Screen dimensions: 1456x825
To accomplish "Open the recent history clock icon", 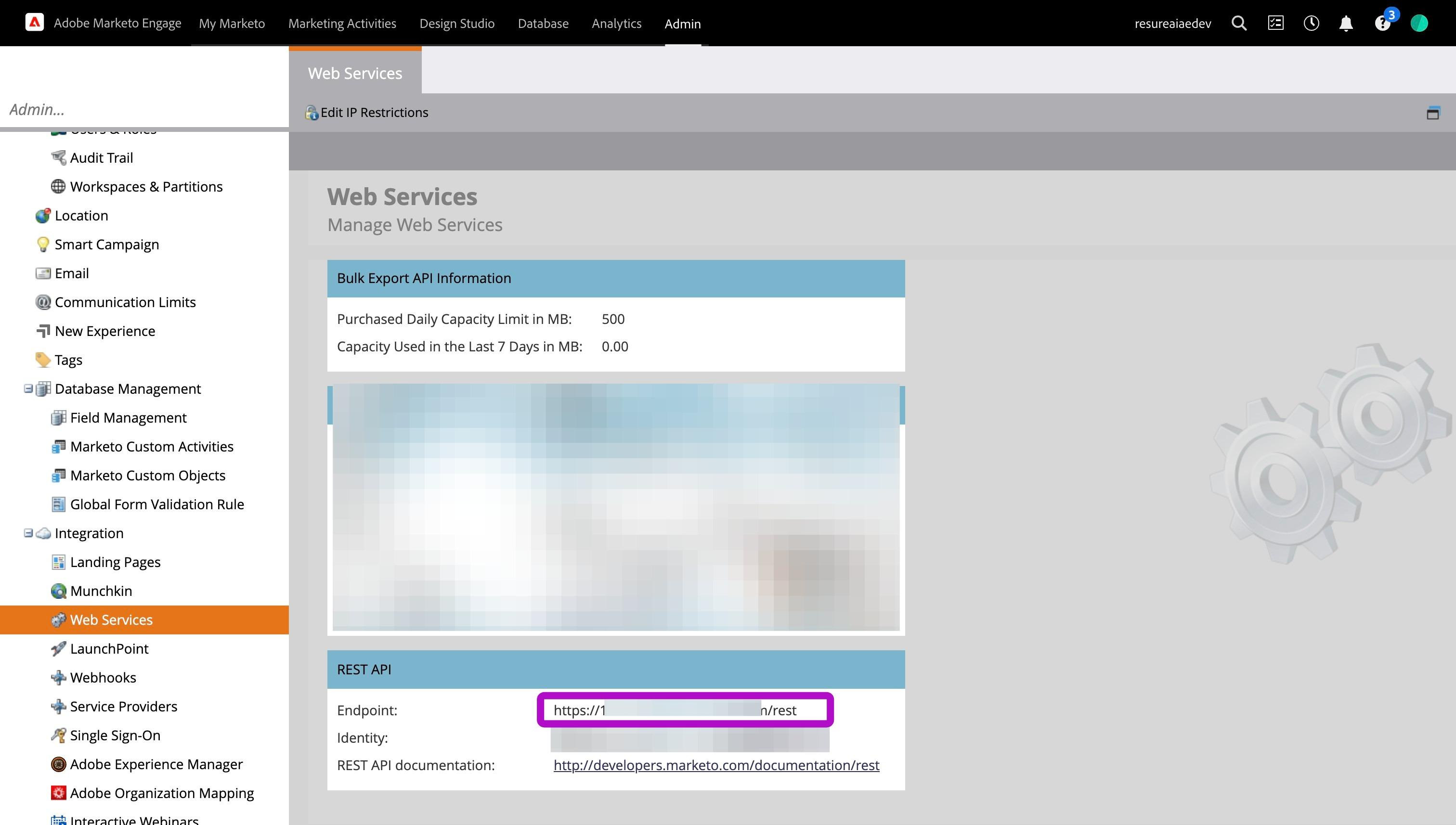I will [x=1311, y=23].
